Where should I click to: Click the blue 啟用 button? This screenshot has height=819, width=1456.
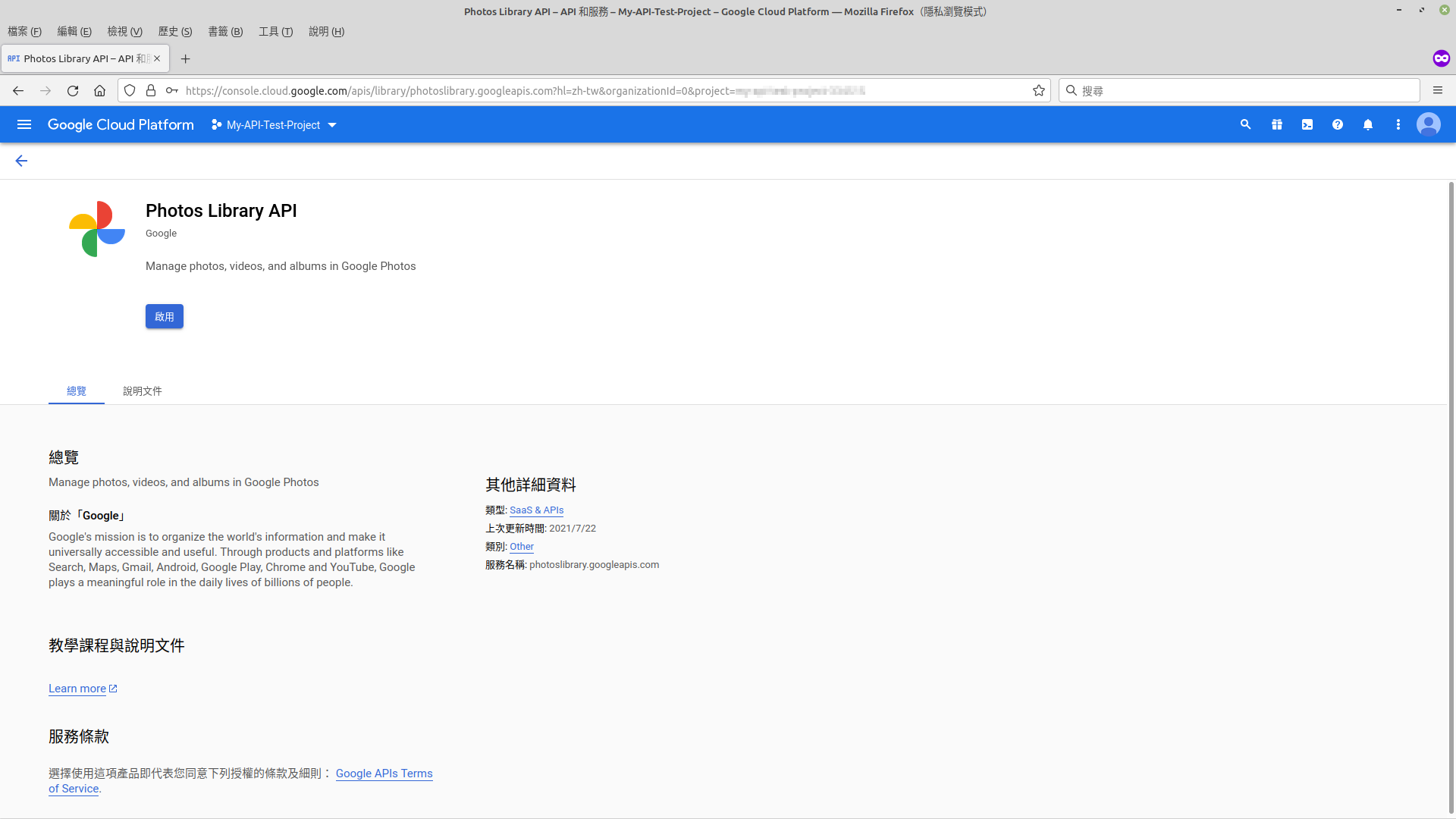click(x=165, y=317)
